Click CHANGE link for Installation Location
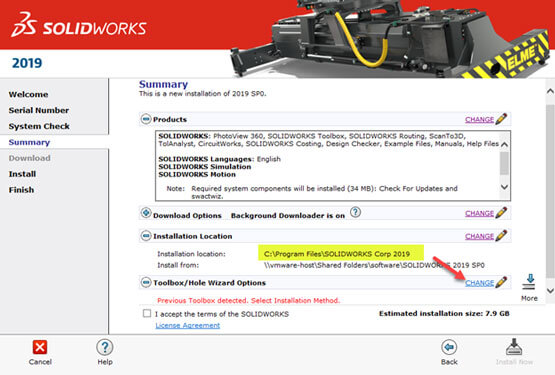The image size is (555, 375). [479, 236]
